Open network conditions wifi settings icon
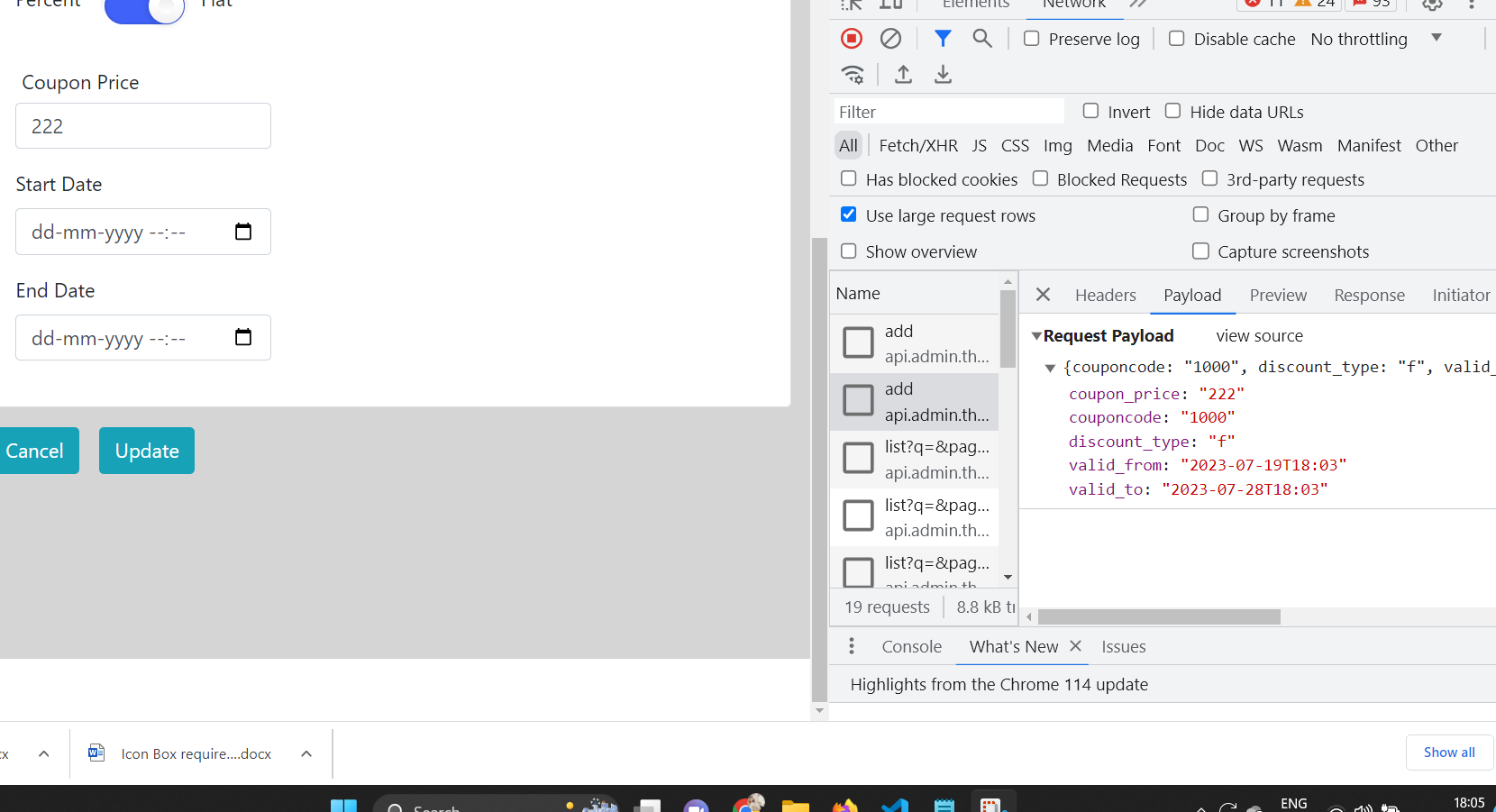 point(853,75)
